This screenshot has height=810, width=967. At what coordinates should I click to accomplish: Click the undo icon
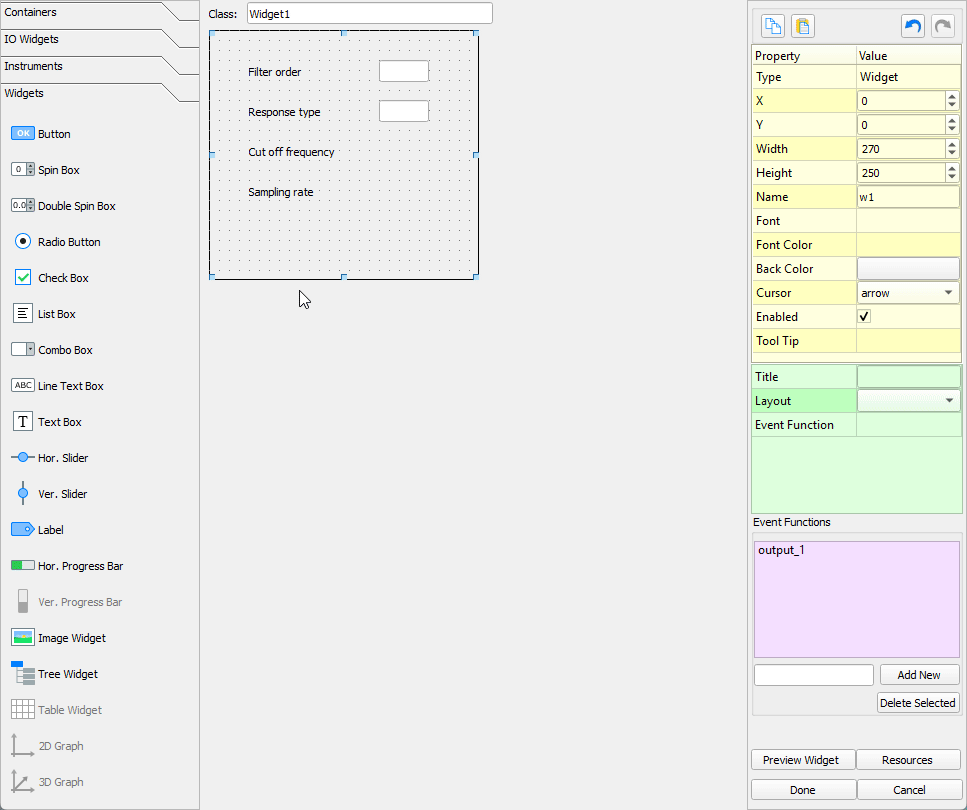click(912, 25)
